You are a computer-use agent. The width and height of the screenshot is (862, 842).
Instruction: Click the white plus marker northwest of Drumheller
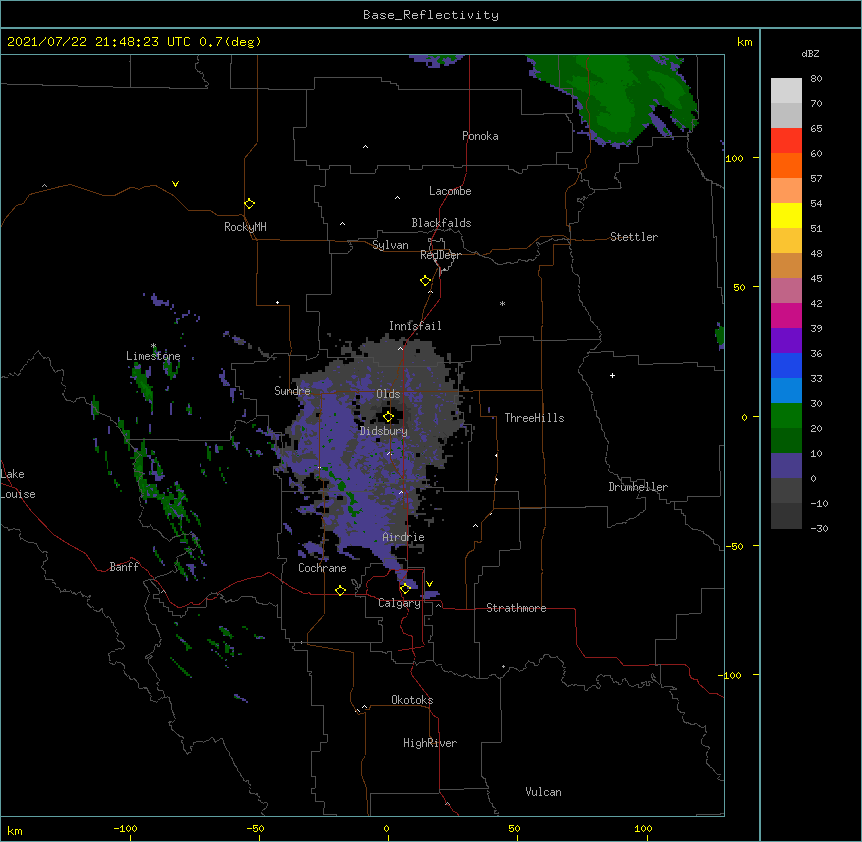(x=612, y=375)
